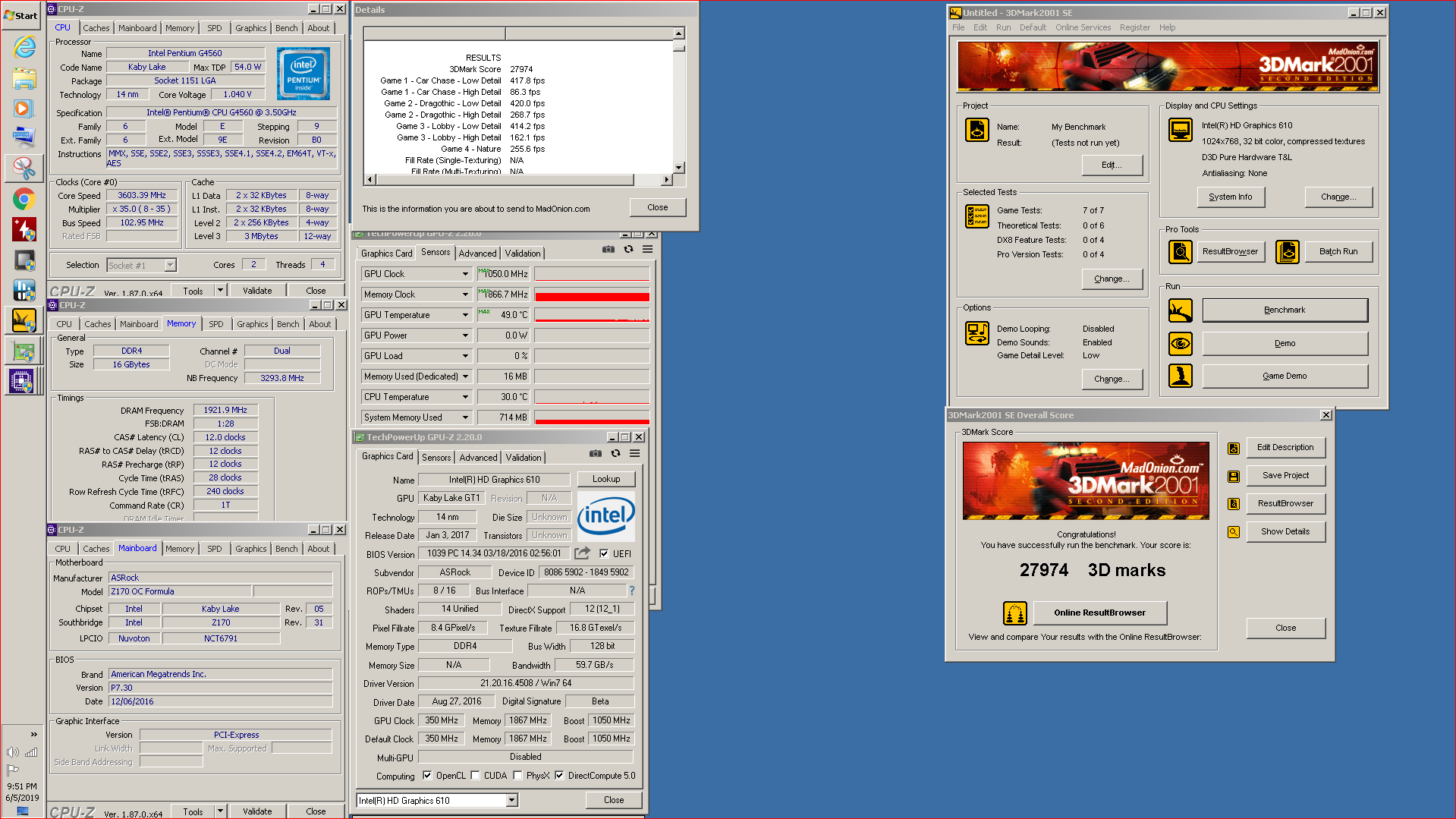Click the Selected Tests checklist icon
The image size is (1456, 819).
pyautogui.click(x=977, y=216)
